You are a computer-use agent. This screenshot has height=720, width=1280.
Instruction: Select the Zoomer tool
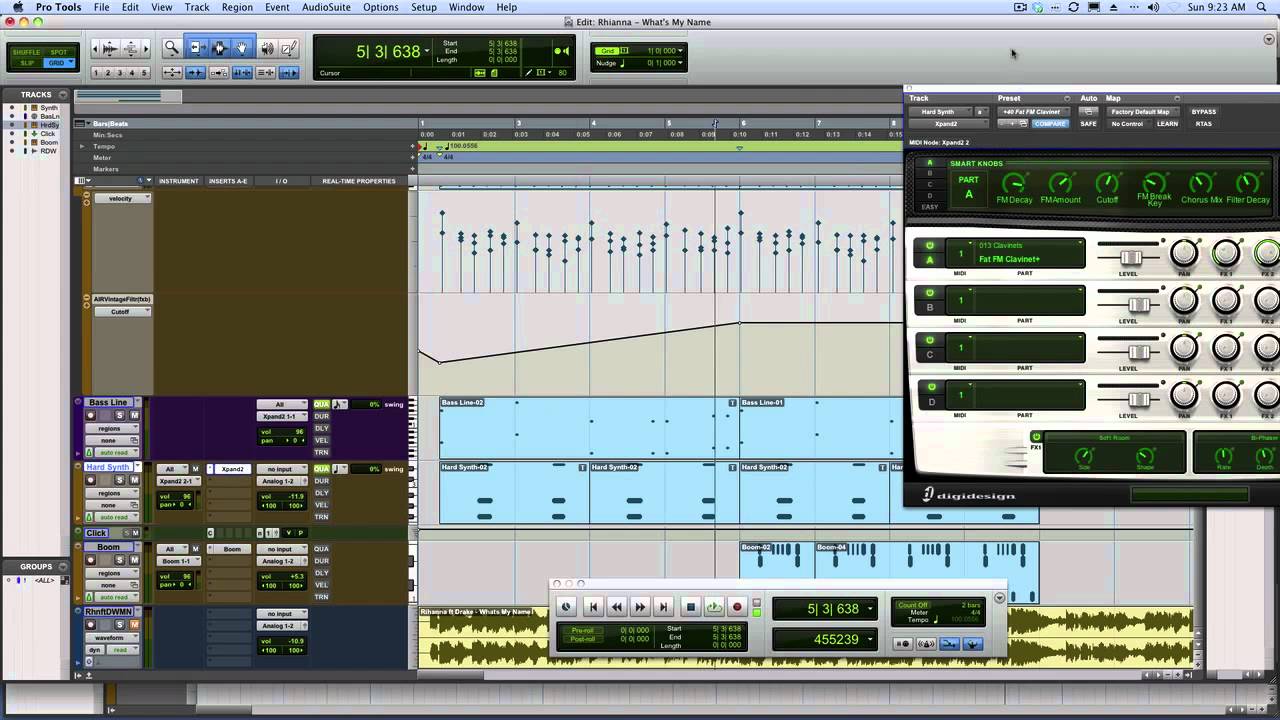coord(171,48)
